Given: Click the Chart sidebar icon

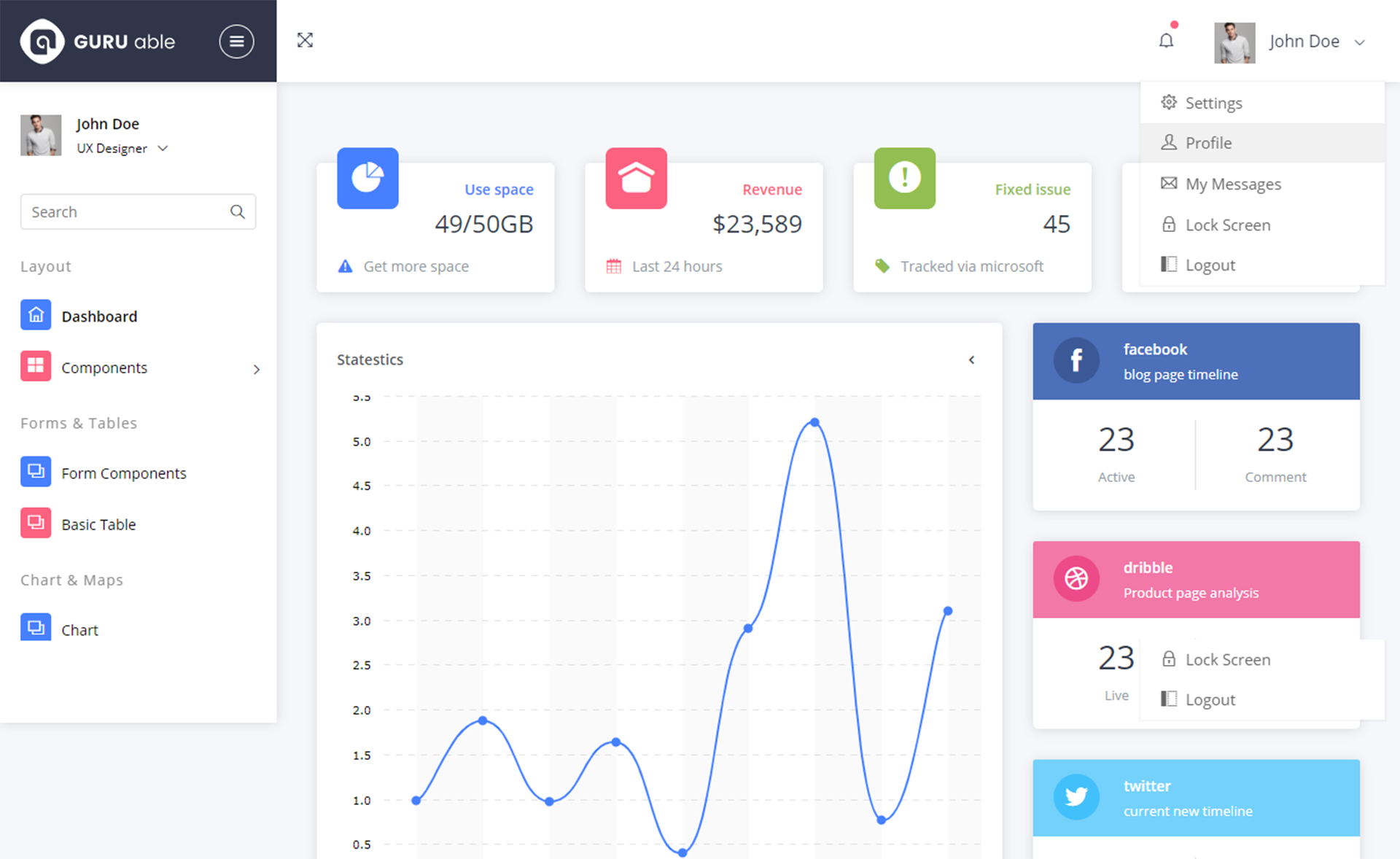Looking at the screenshot, I should coord(36,628).
